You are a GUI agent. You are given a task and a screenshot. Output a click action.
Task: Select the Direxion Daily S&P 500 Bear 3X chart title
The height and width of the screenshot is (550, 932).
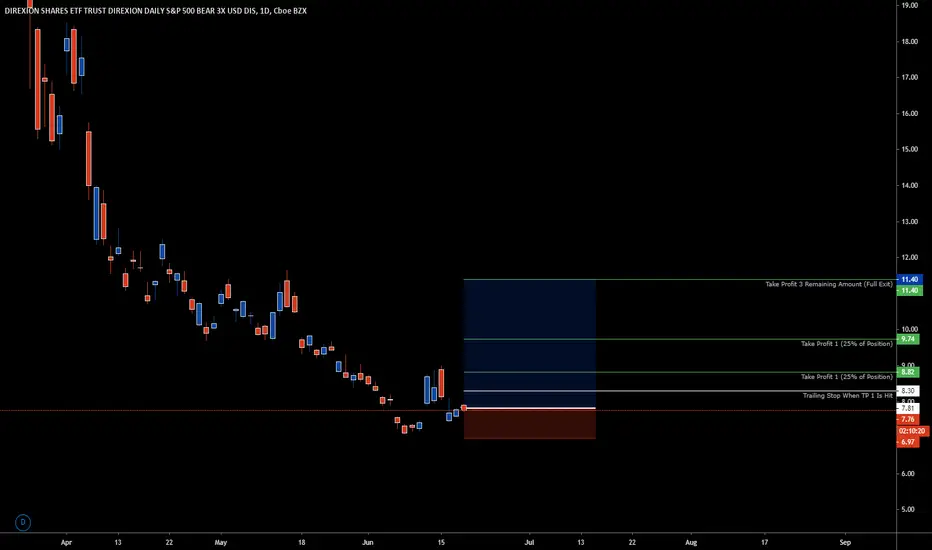(x=156, y=11)
